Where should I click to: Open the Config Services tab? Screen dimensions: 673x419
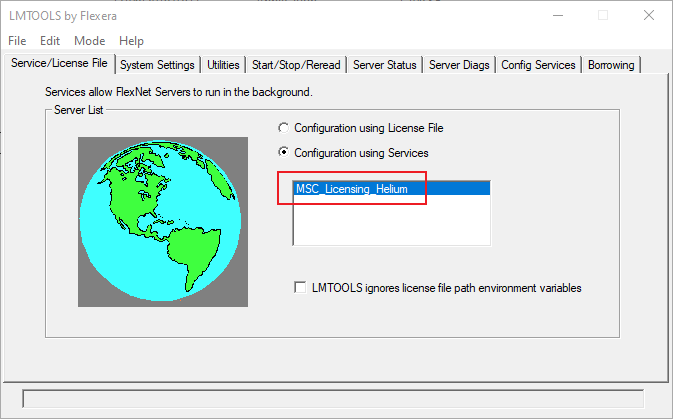point(538,65)
